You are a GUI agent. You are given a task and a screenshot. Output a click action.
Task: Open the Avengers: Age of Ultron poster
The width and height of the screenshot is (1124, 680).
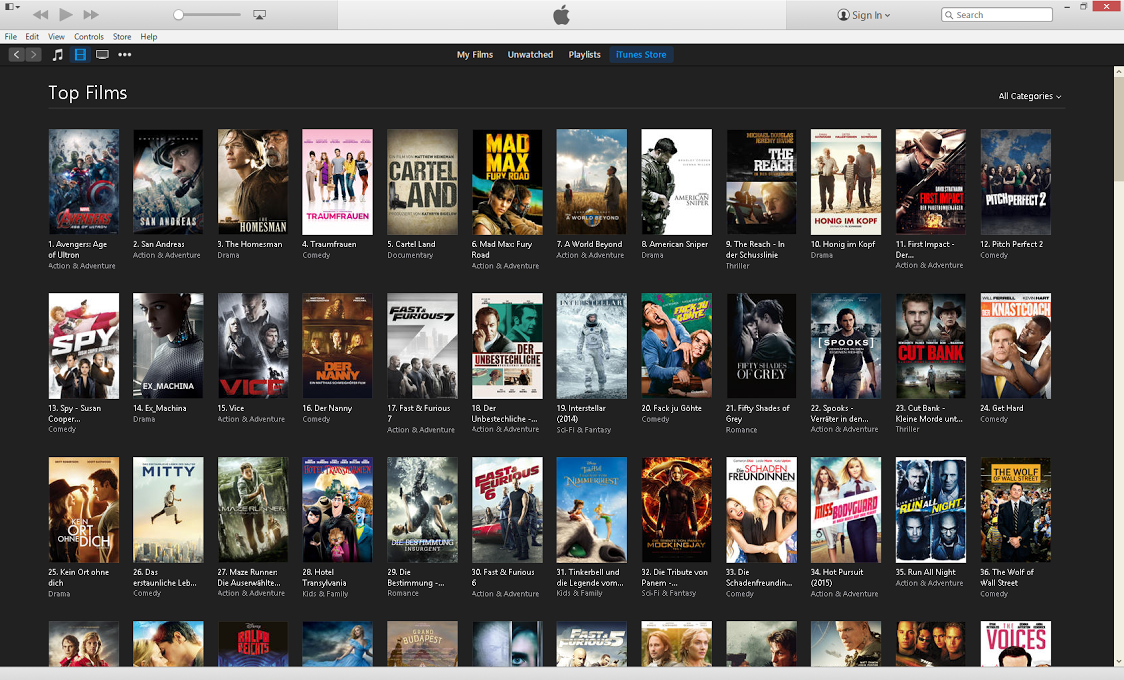coord(84,182)
